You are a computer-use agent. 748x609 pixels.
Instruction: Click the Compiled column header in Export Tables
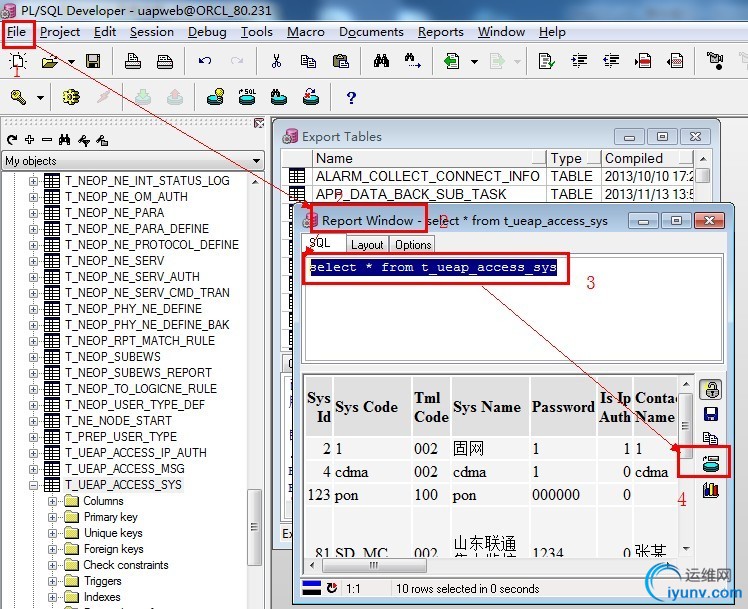647,158
